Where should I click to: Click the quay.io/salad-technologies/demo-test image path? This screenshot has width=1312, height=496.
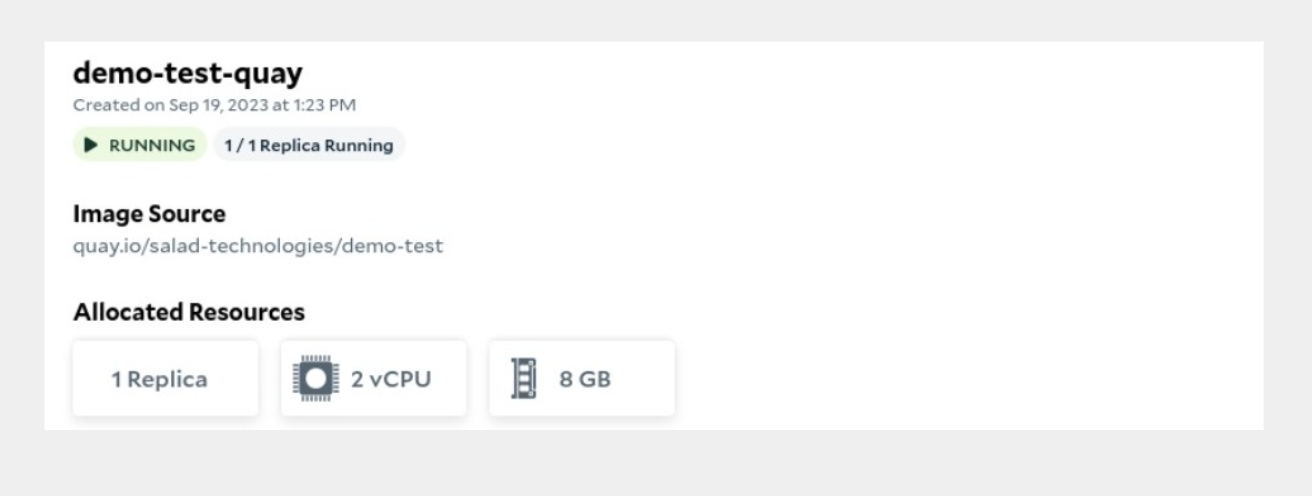pyautogui.click(x=258, y=246)
